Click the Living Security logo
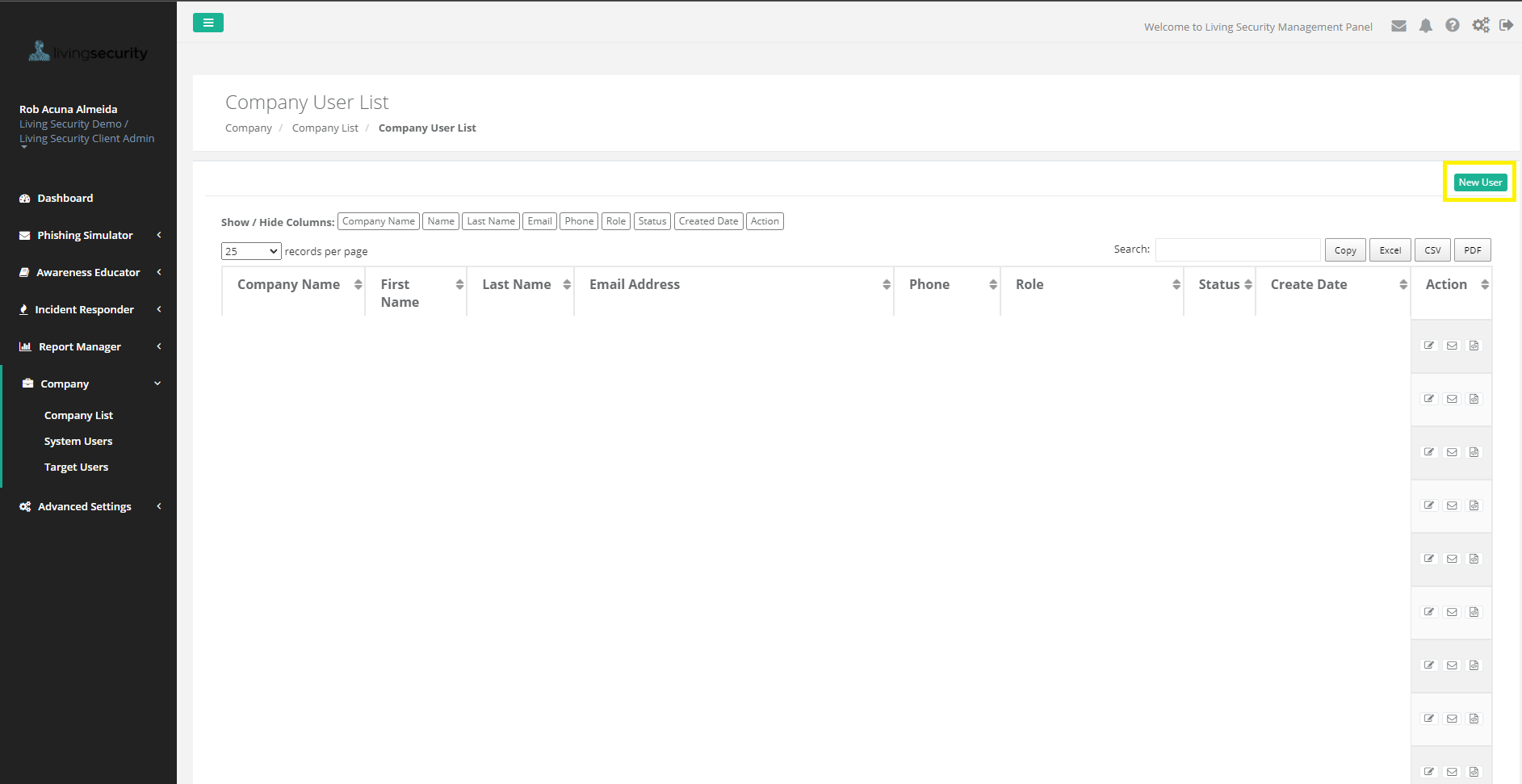The width and height of the screenshot is (1522, 784). point(88,52)
